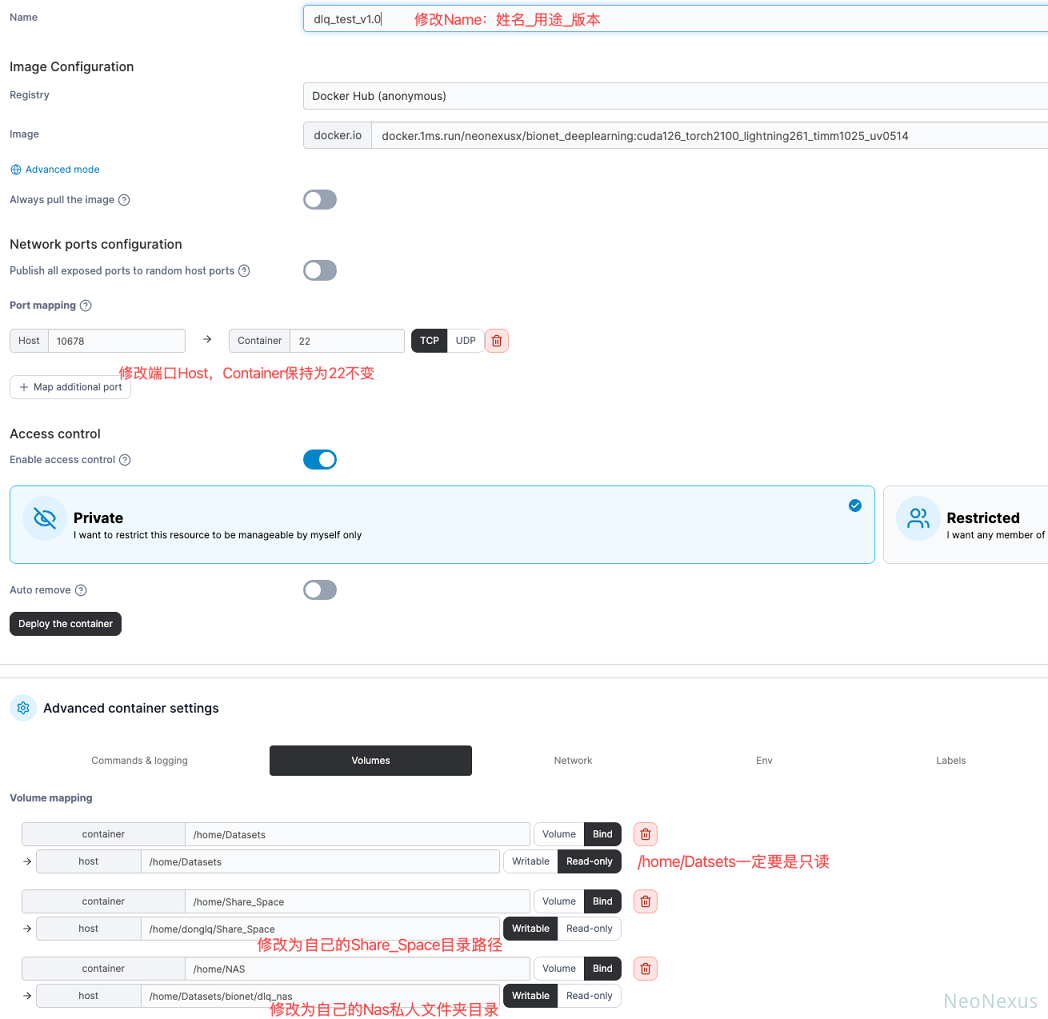The image size is (1048, 1019).
Task: Remove the /home/NAS volume mapping
Action: [645, 968]
